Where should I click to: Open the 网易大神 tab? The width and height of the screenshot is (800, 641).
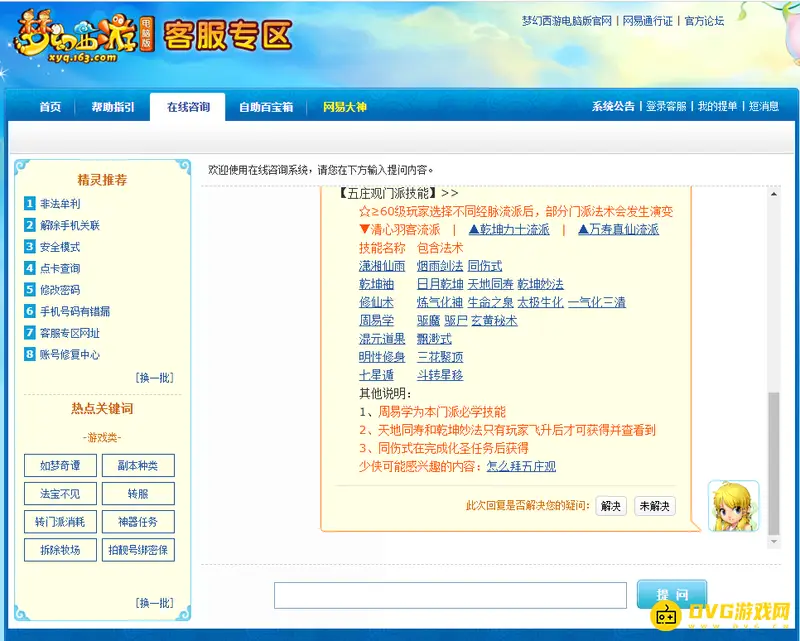[345, 107]
